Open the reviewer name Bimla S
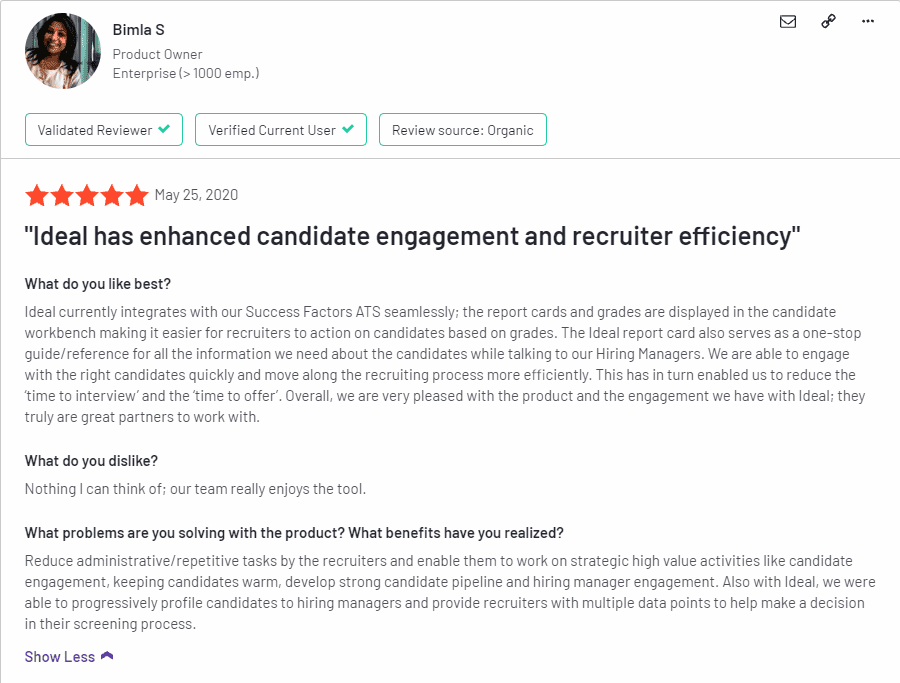Viewport: 900px width, 683px height. point(138,30)
